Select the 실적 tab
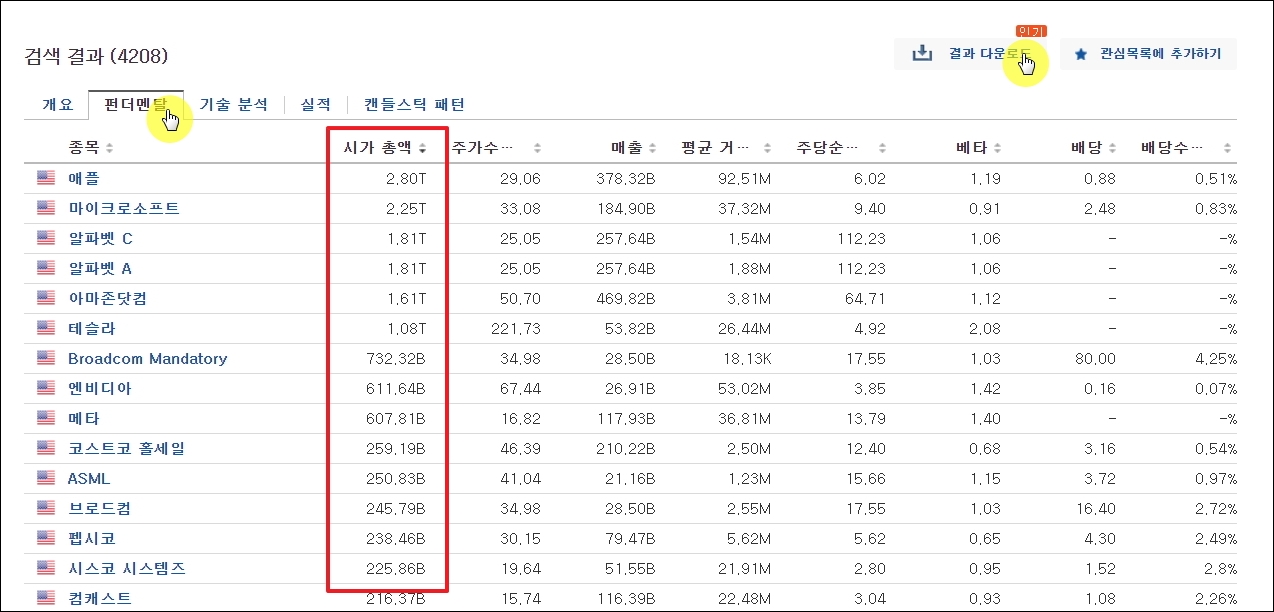The height and width of the screenshot is (612, 1274). tap(315, 104)
